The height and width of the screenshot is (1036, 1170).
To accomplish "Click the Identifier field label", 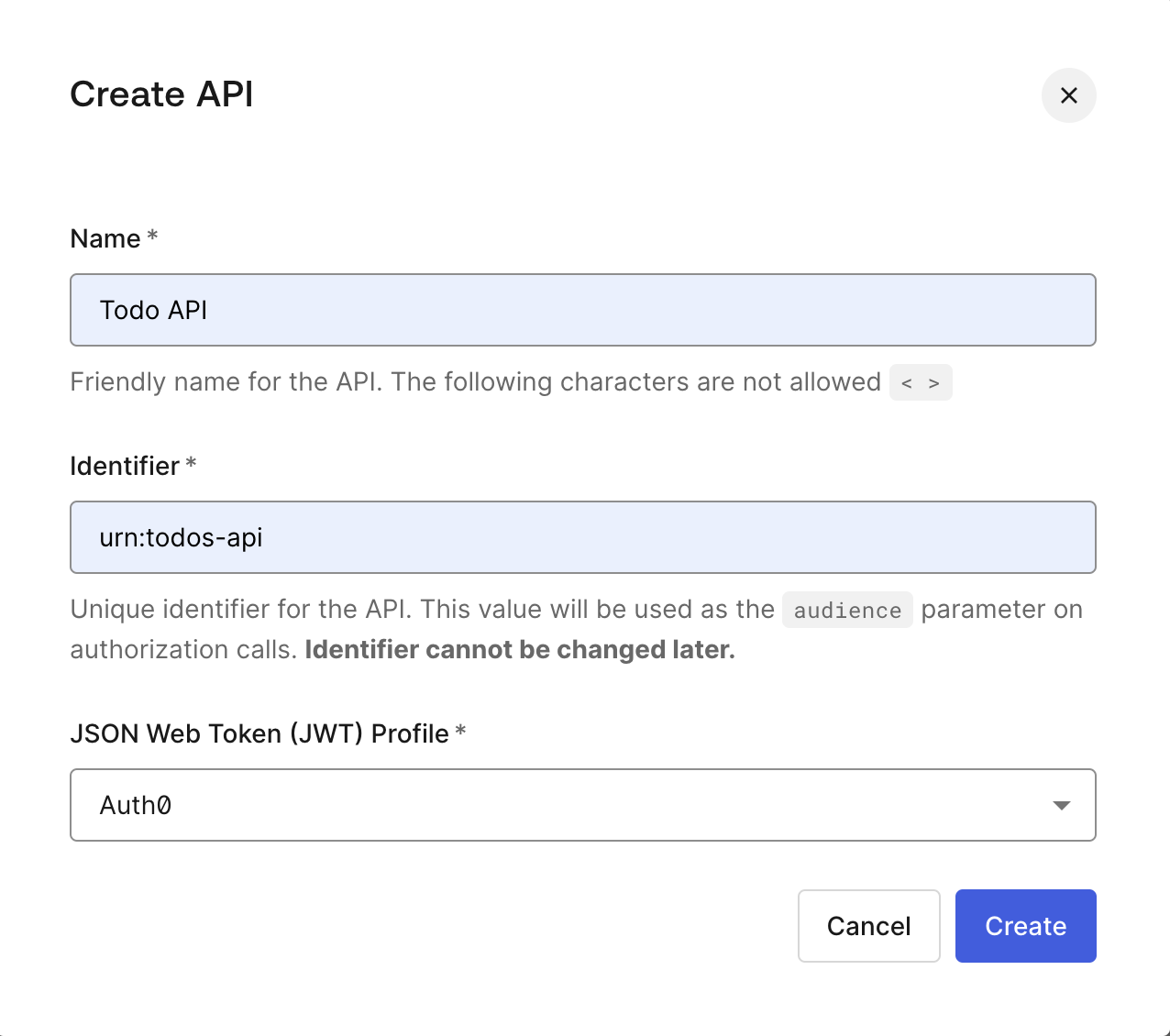I will point(125,467).
